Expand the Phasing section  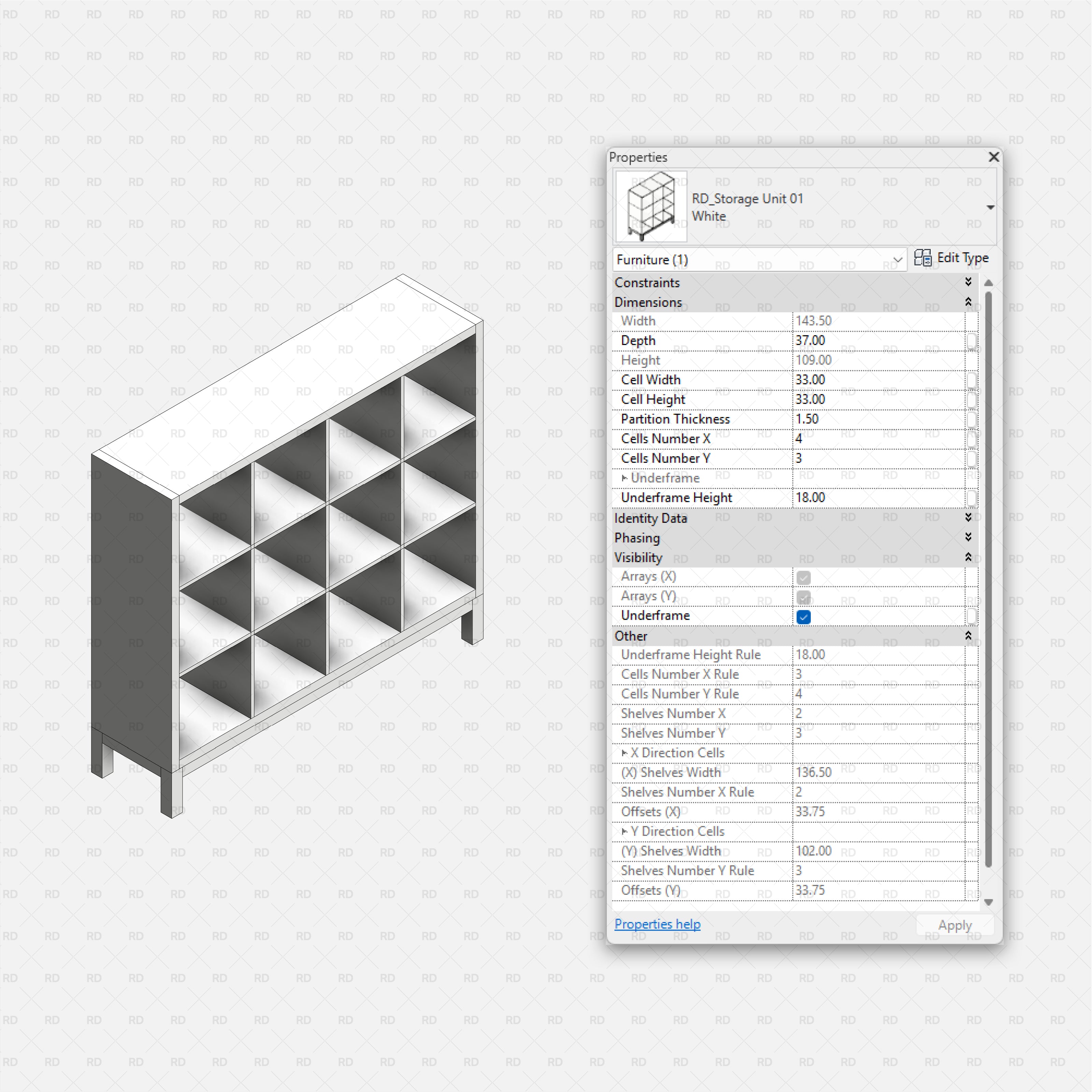click(x=969, y=537)
